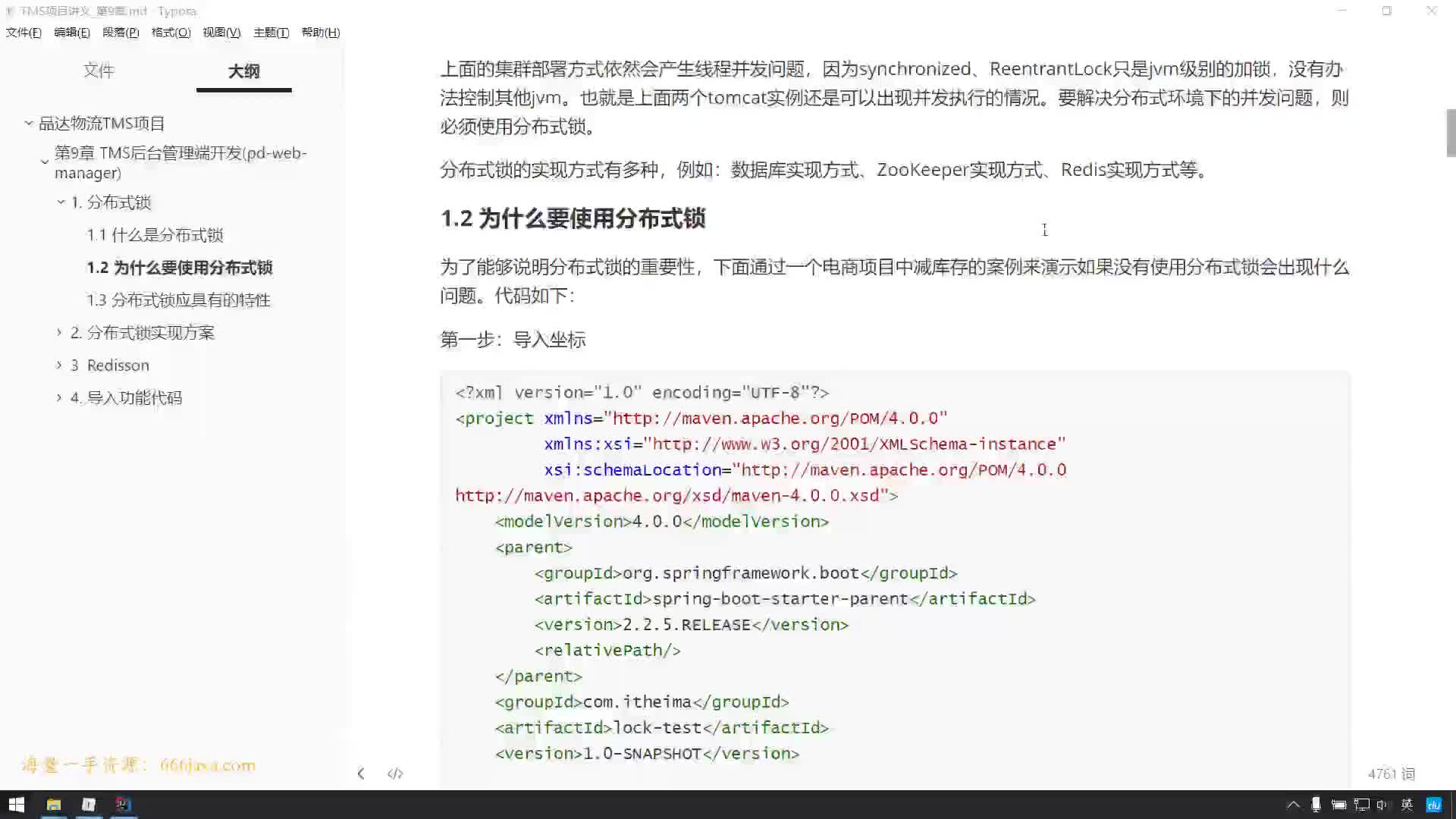Viewport: 1456px width, 819px height.
Task: Place cursor in heading 1.2 为什么要使用分布式锁
Action: pyautogui.click(x=573, y=218)
